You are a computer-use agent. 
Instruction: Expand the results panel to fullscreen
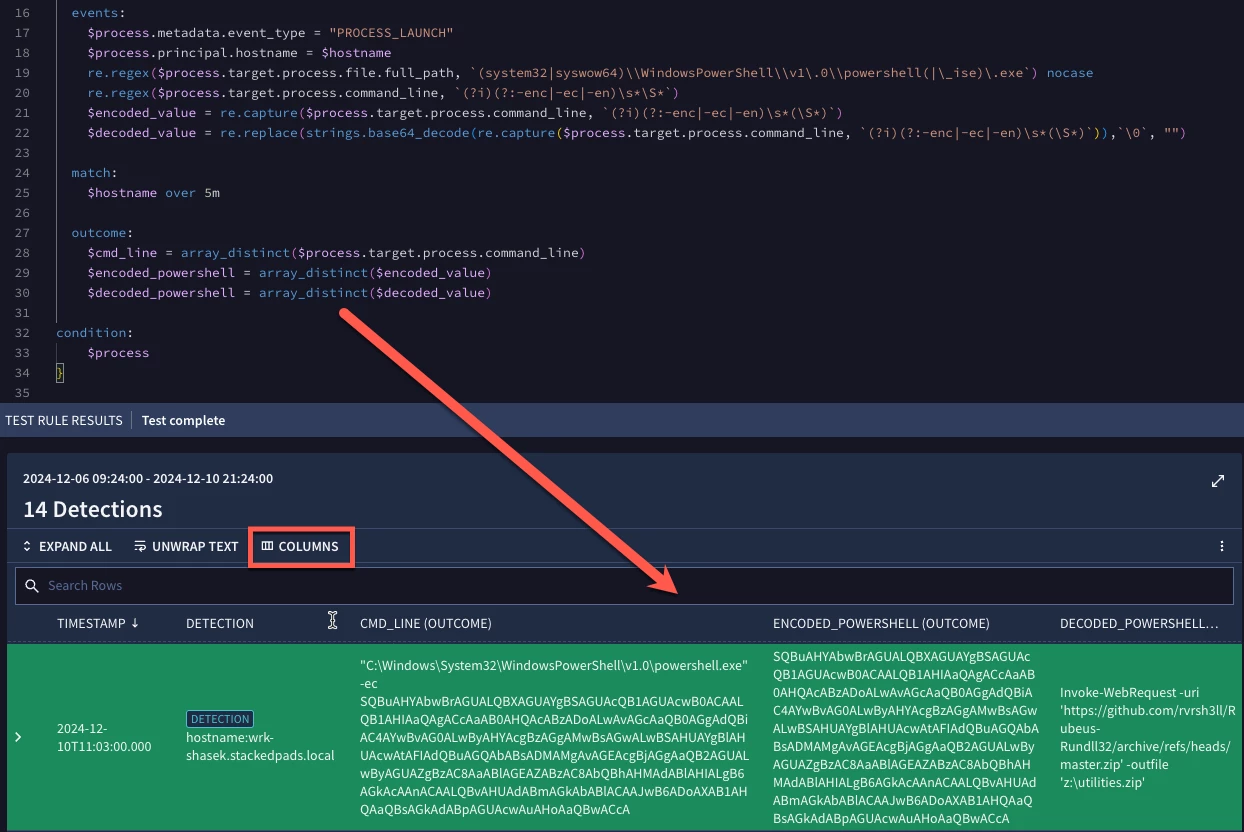pyautogui.click(x=1218, y=481)
